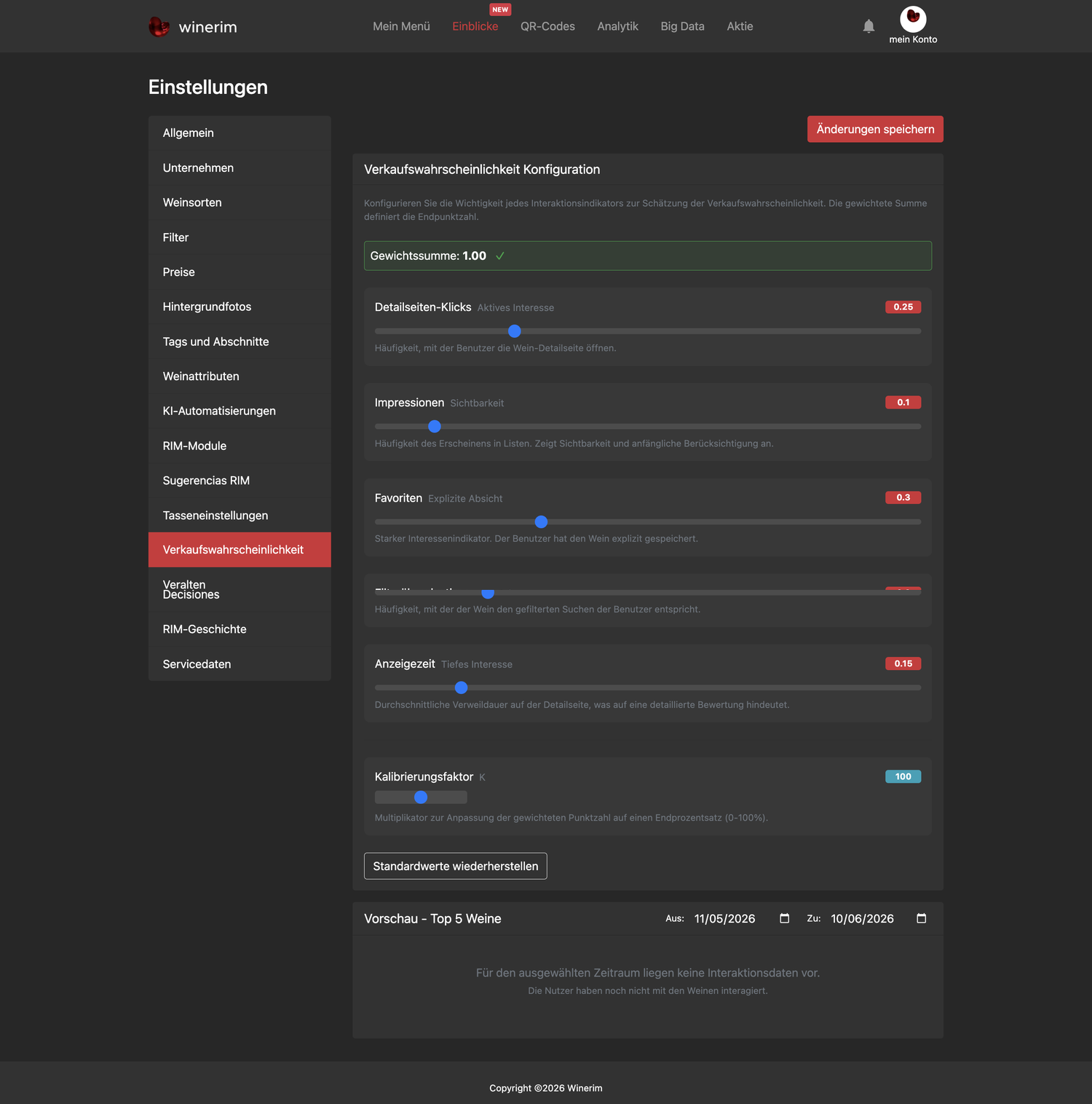The image size is (1092, 1104).
Task: Open the Analytik menu item
Action: tap(617, 26)
